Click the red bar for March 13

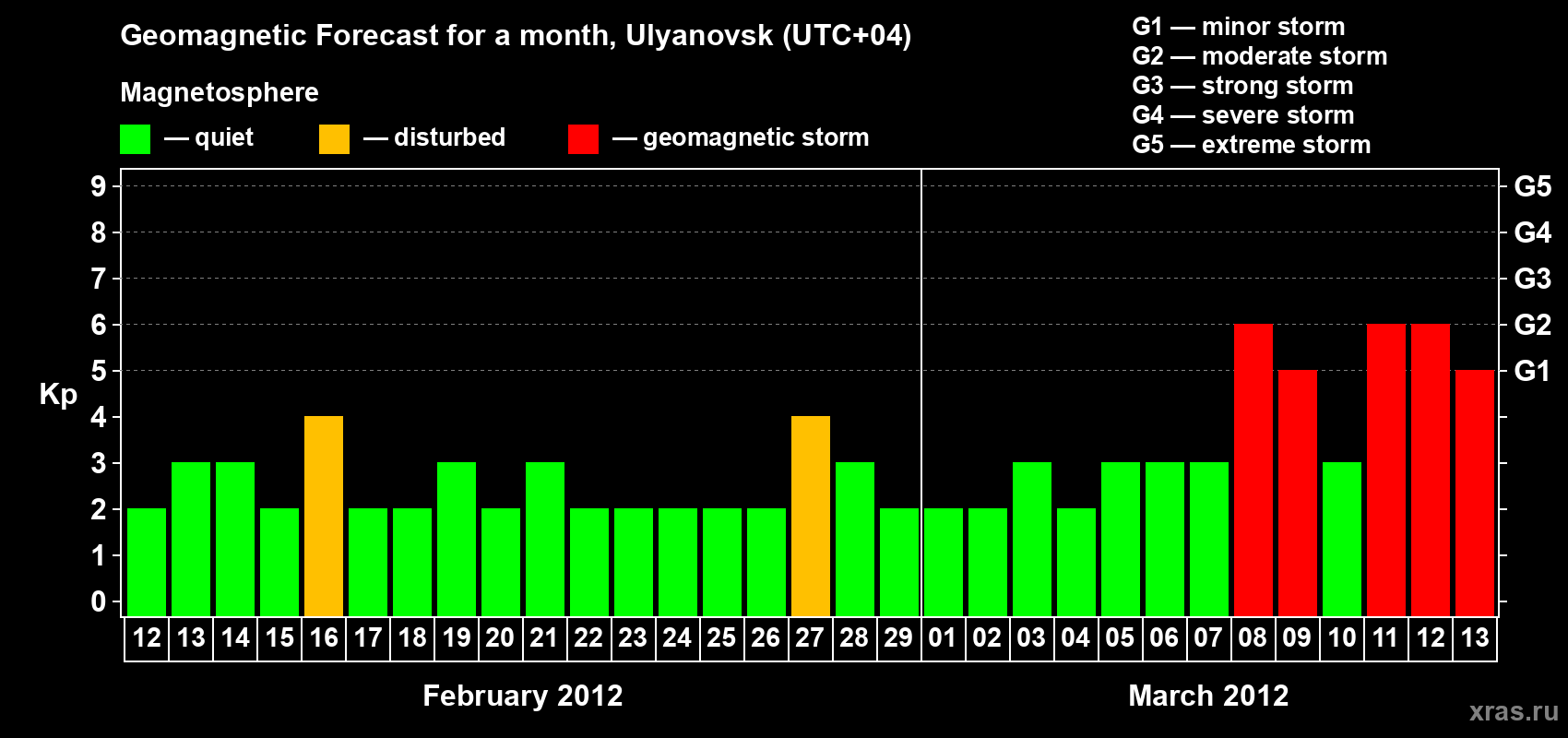click(1475, 494)
